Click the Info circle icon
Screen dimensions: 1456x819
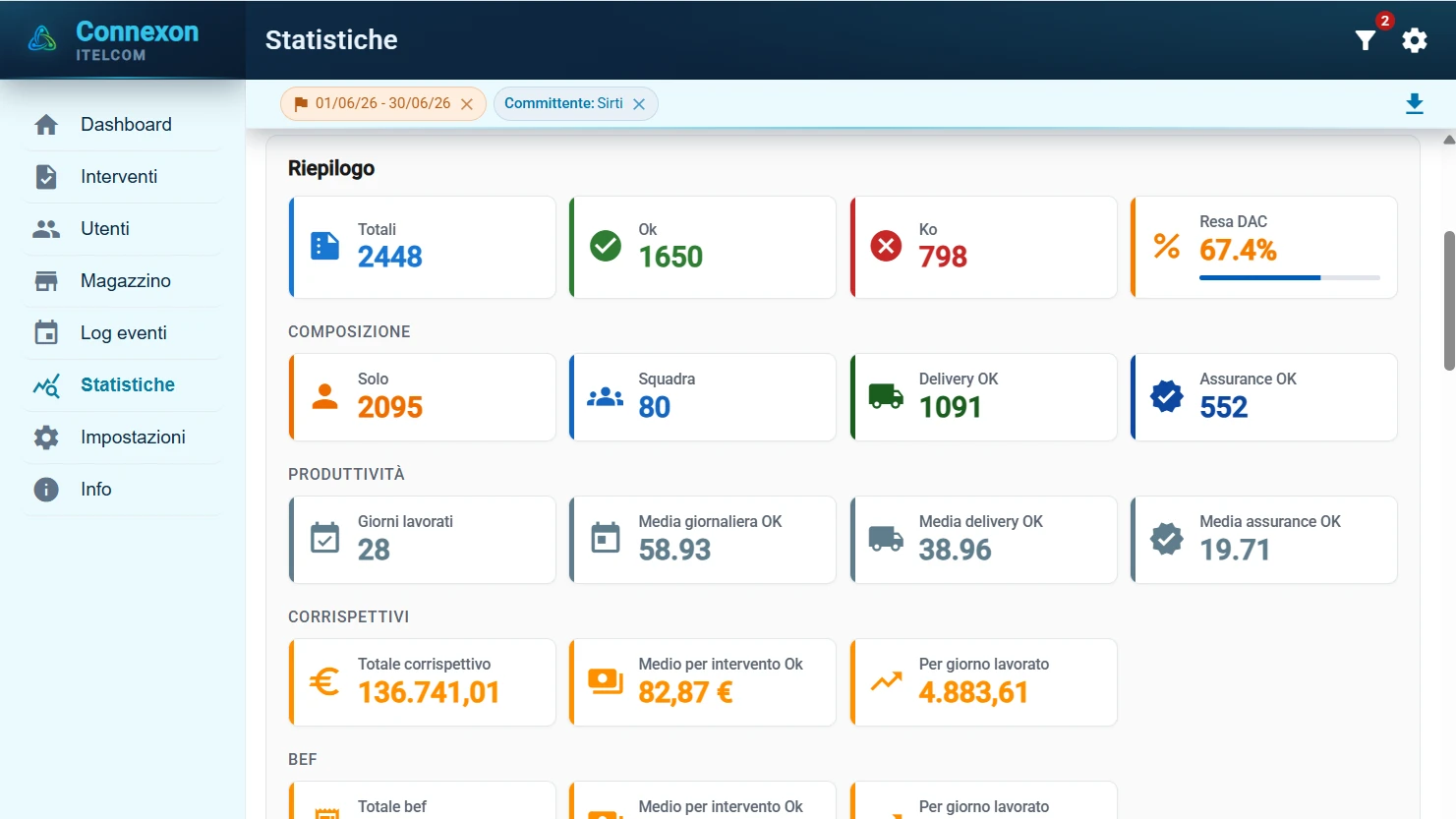[x=46, y=490]
